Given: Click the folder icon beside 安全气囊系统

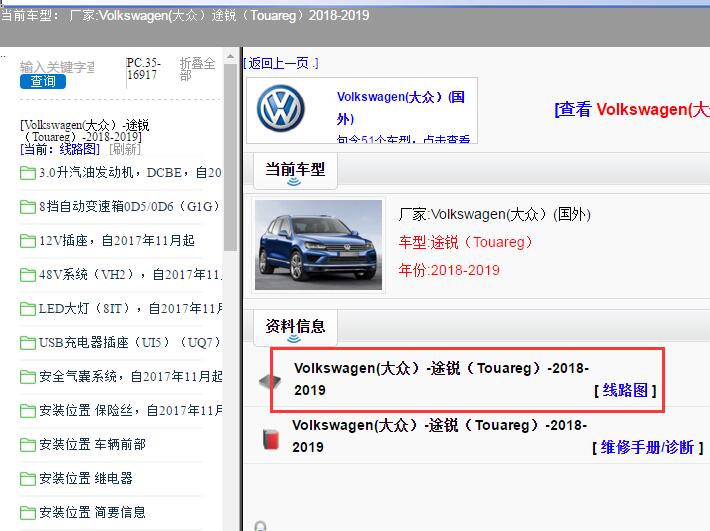Looking at the screenshot, I should click(28, 377).
